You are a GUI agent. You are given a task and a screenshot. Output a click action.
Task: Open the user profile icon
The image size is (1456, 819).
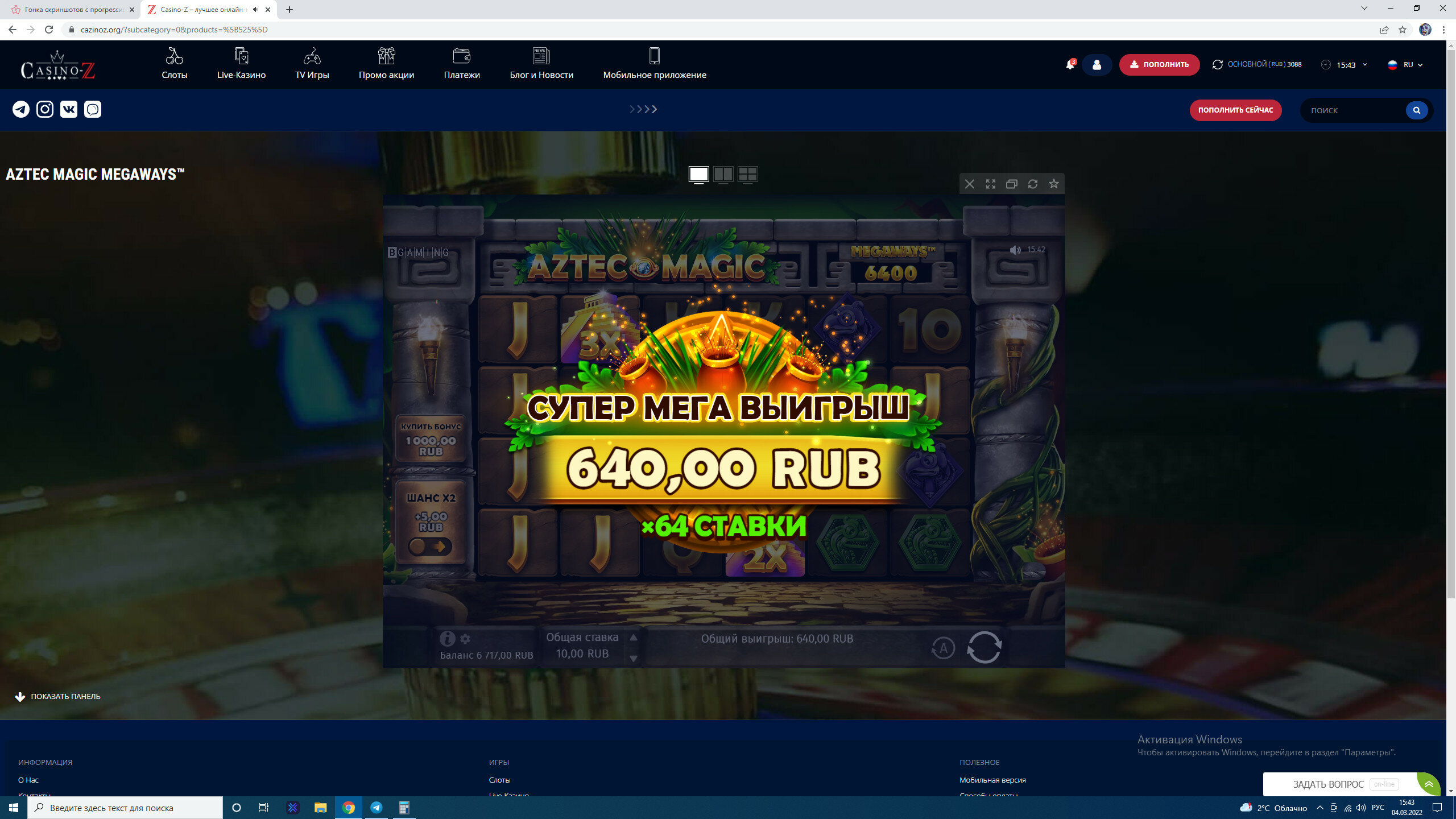pyautogui.click(x=1097, y=64)
